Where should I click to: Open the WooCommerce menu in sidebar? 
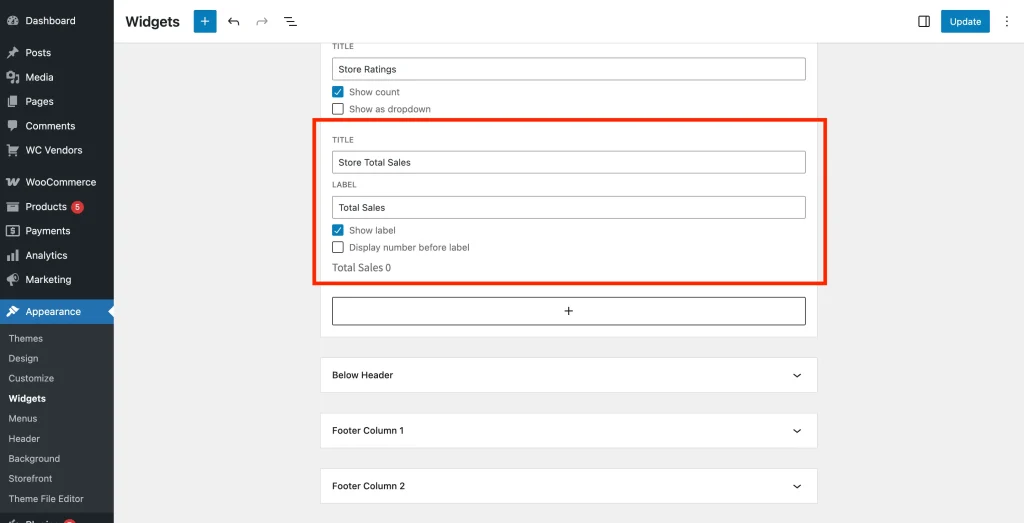(60, 182)
